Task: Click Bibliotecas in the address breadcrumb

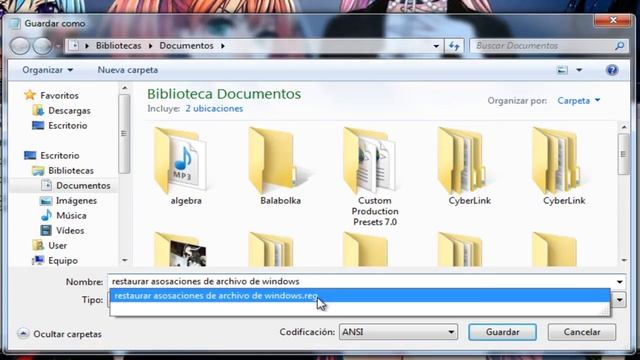Action: coord(118,46)
